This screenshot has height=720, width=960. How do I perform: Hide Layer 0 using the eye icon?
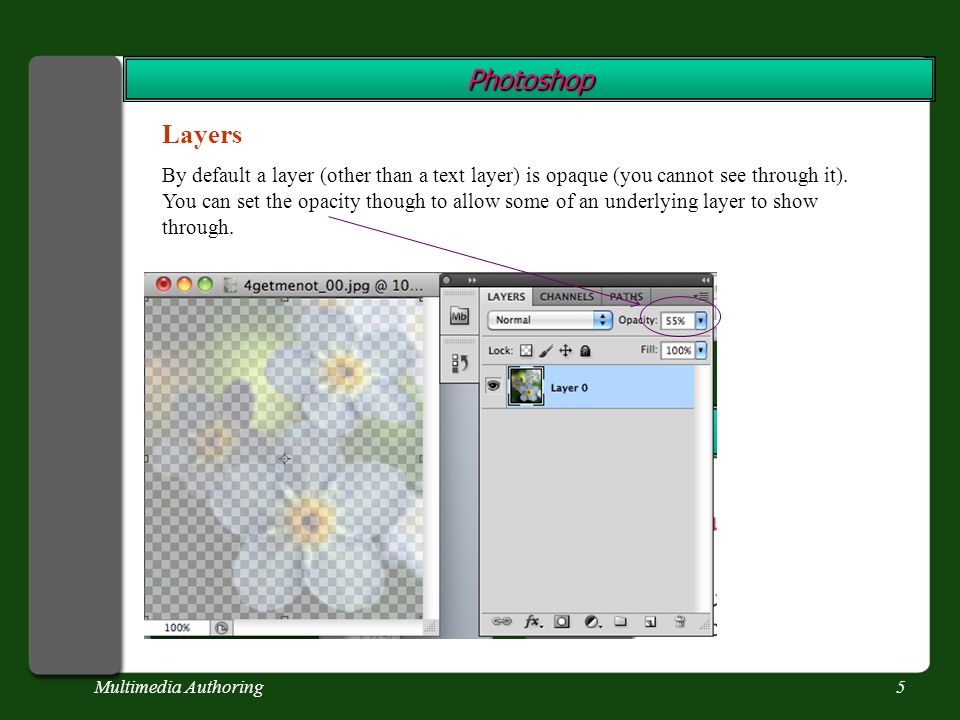pos(493,386)
